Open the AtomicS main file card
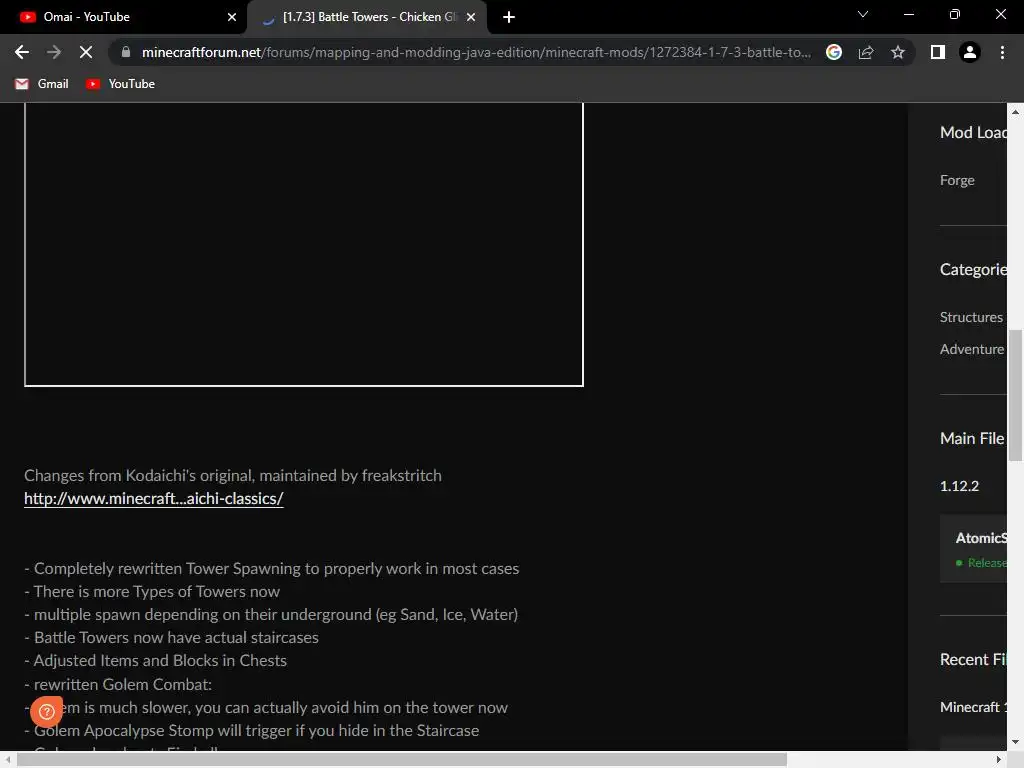The image size is (1024, 768). (973, 549)
